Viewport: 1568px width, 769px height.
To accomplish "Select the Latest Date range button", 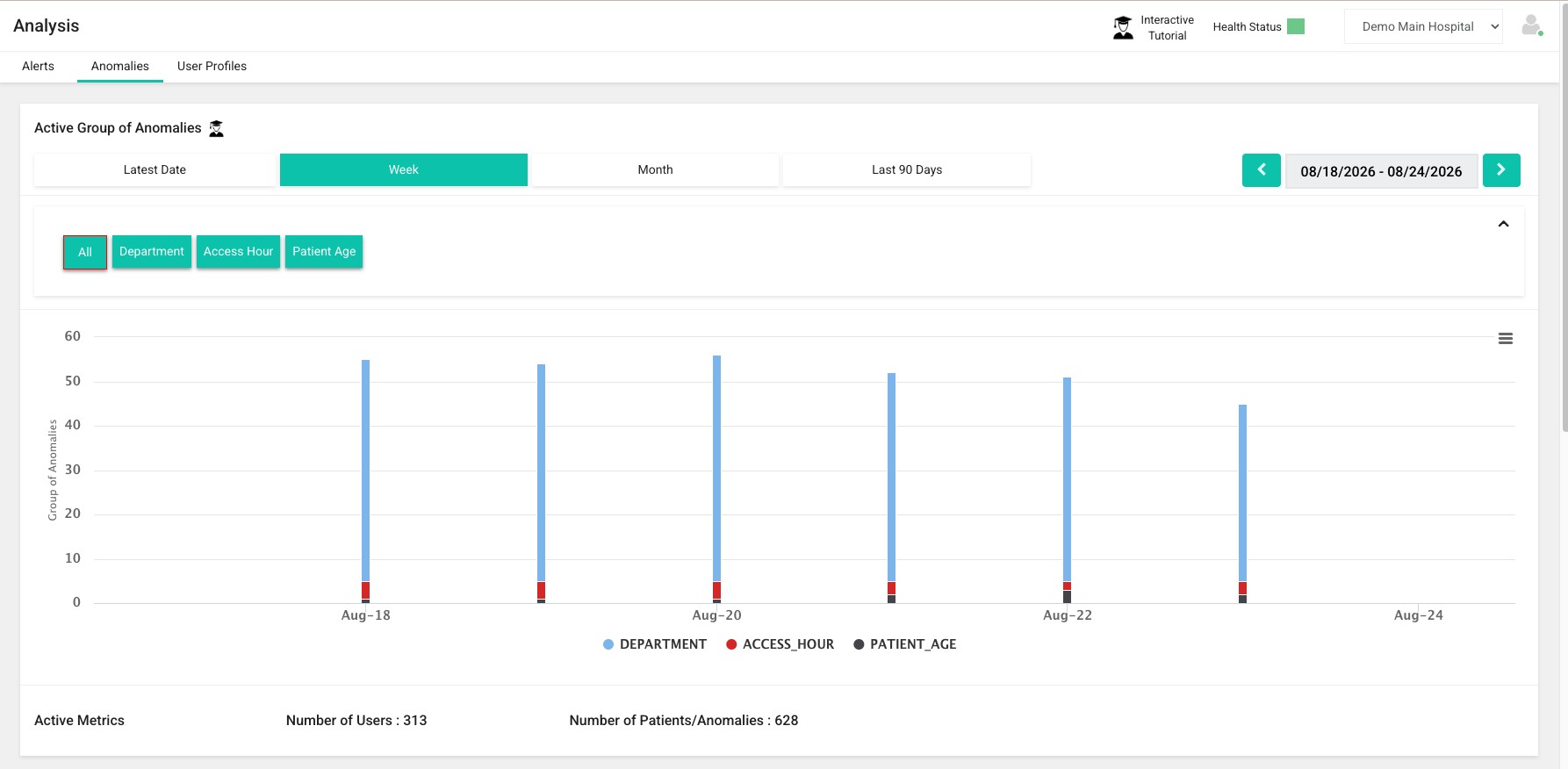I will click(155, 169).
